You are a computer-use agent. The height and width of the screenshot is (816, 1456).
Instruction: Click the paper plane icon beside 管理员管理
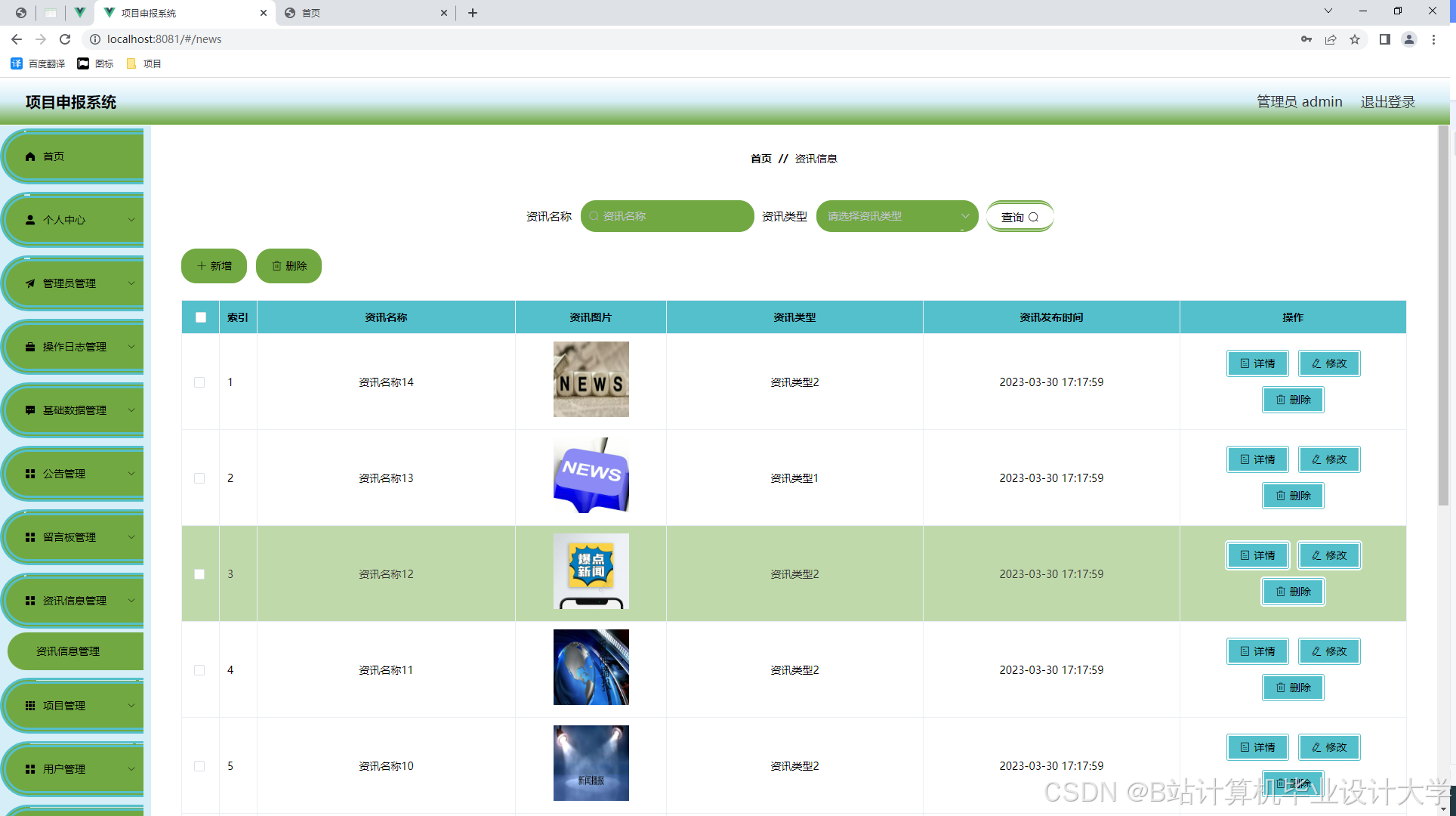pos(30,283)
